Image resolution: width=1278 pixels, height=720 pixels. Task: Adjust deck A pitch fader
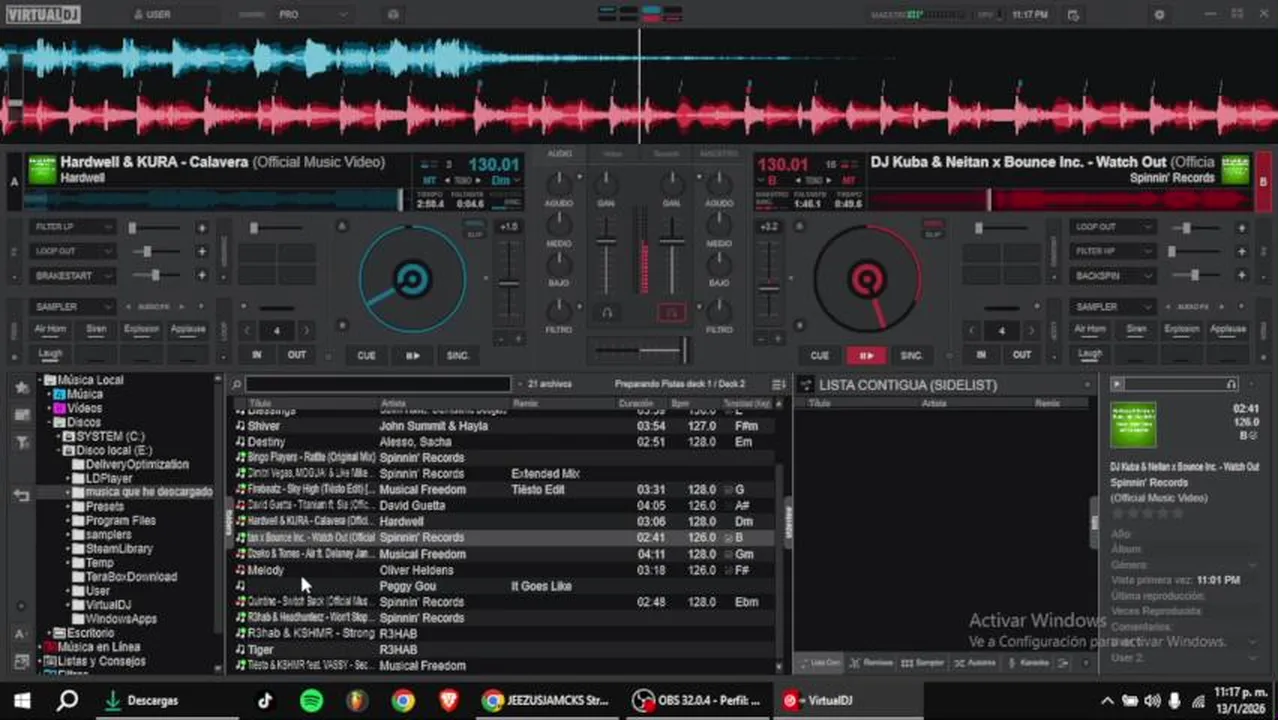[x=510, y=283]
